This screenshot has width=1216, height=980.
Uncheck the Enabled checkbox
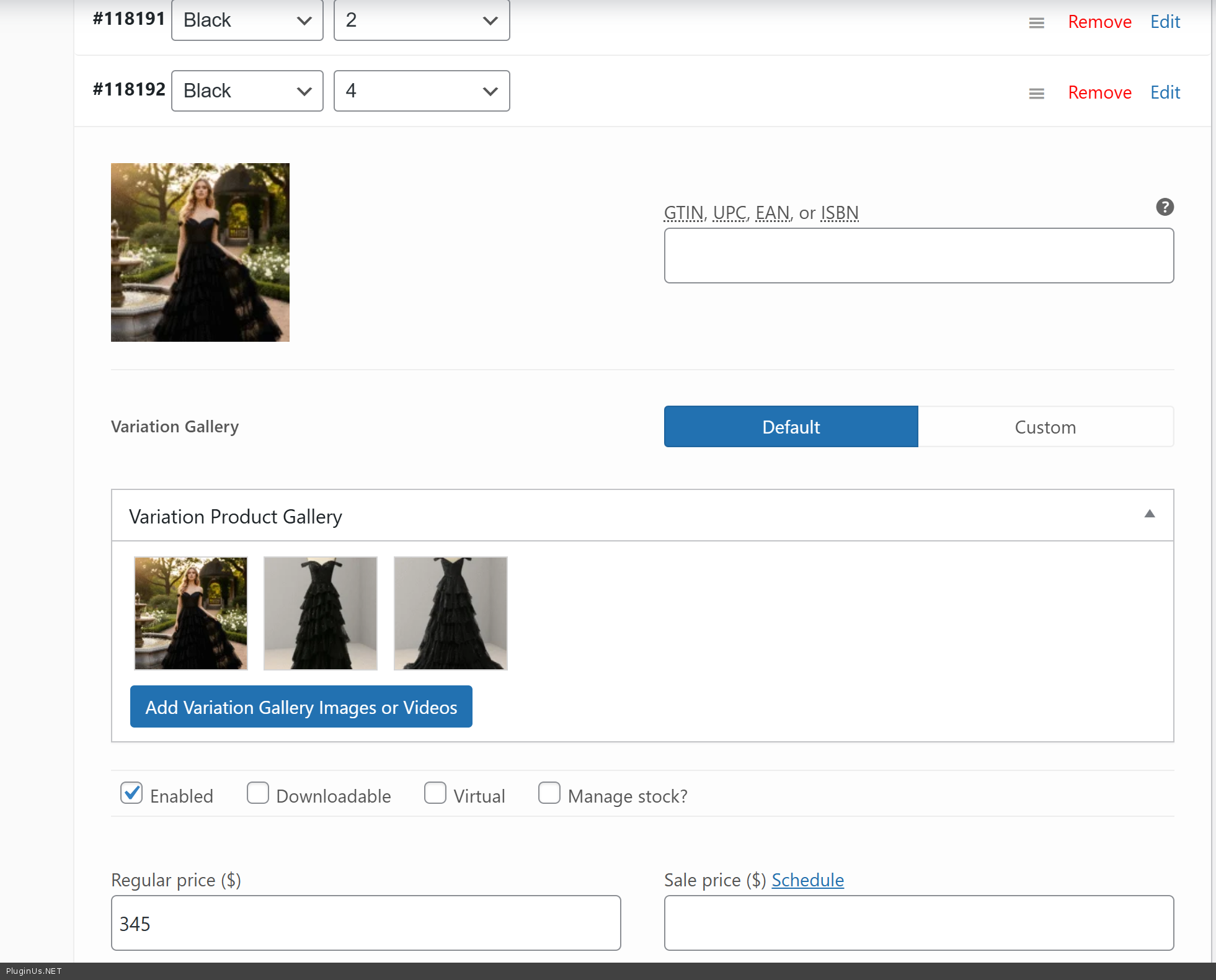tap(131, 793)
